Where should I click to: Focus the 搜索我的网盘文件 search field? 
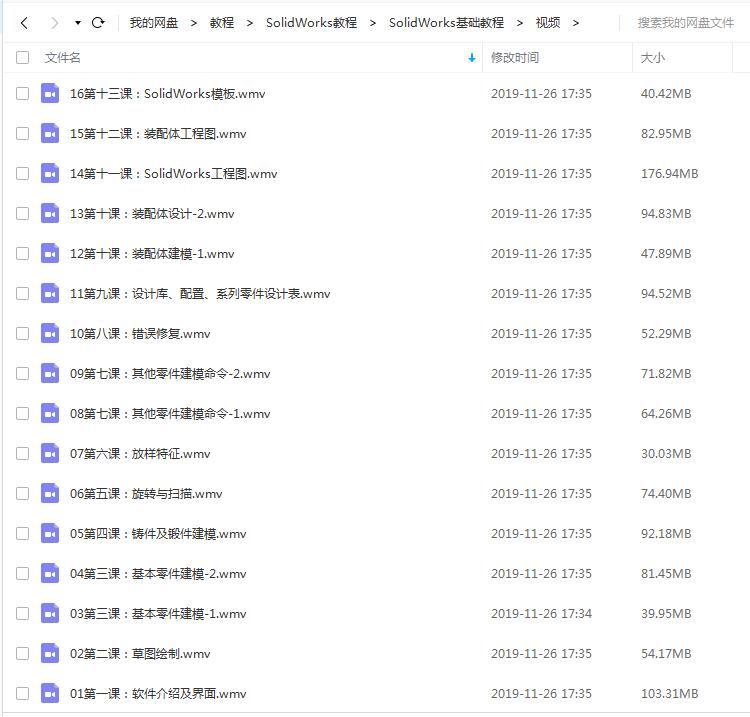pyautogui.click(x=685, y=22)
